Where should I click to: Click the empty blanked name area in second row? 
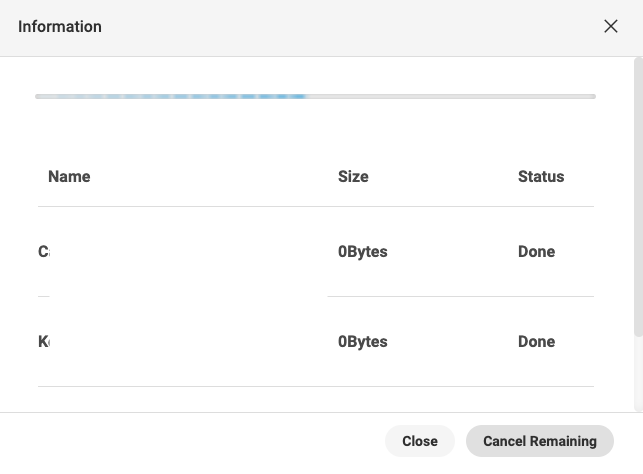(x=188, y=342)
